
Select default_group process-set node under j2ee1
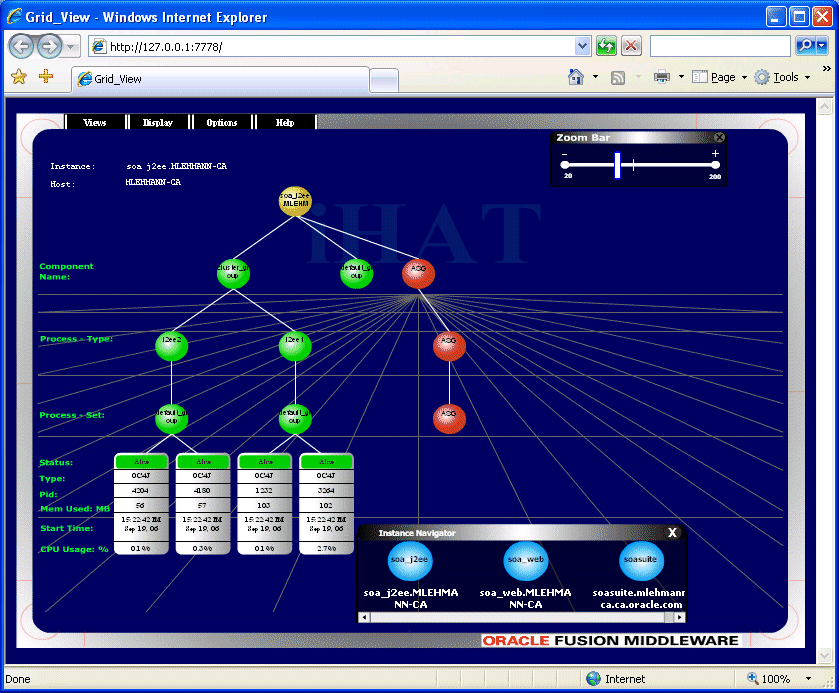tap(295, 419)
